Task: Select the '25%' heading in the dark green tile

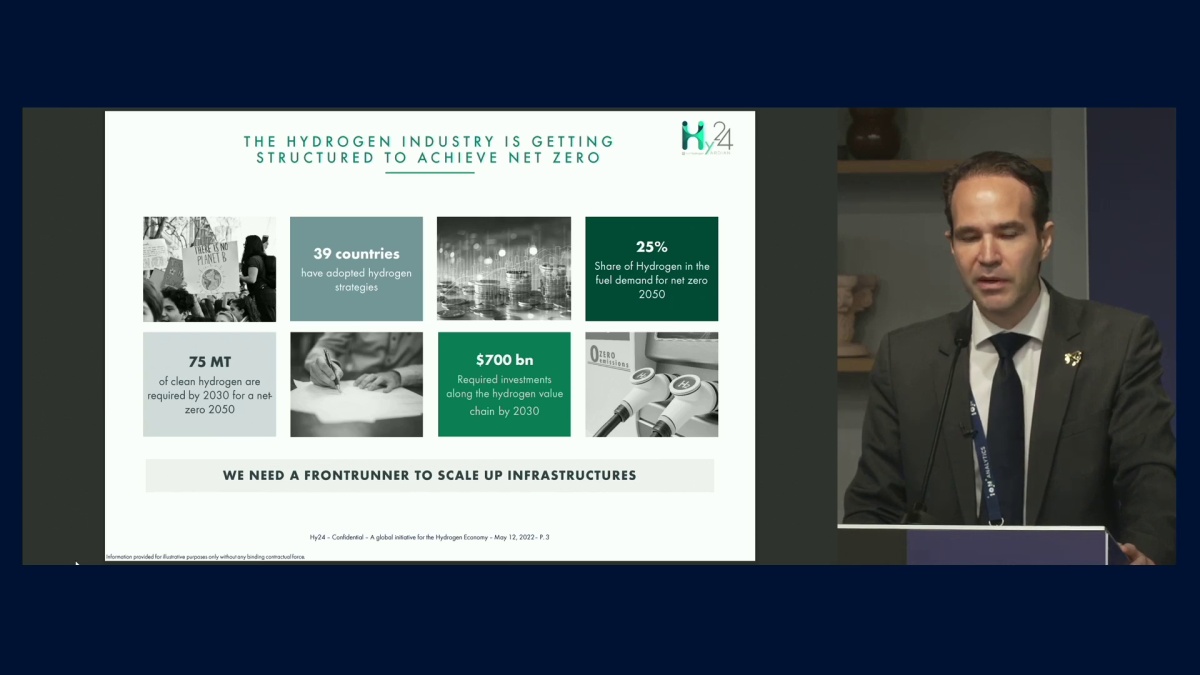Action: (x=651, y=247)
